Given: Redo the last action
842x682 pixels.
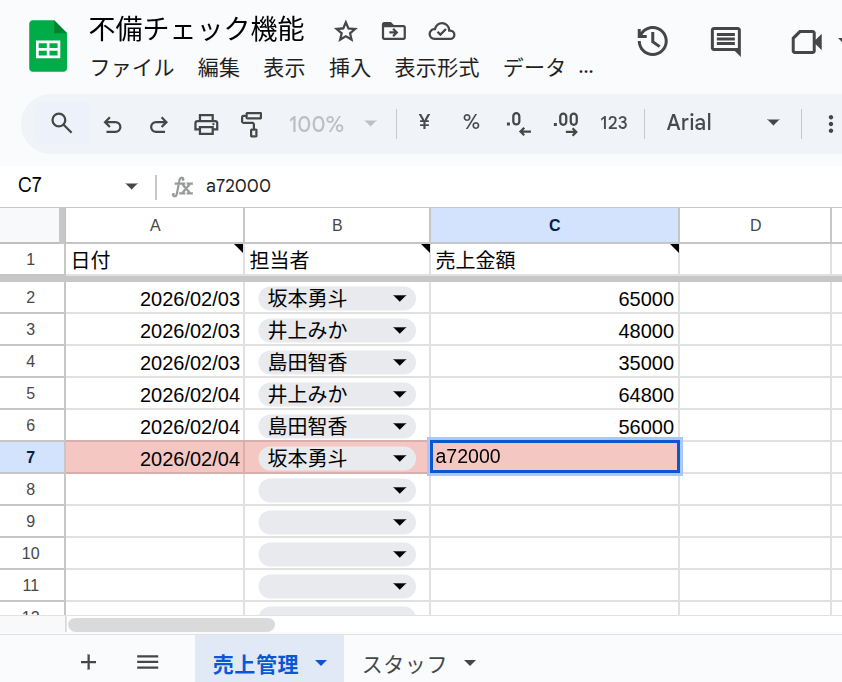Looking at the screenshot, I should pyautogui.click(x=158, y=124).
